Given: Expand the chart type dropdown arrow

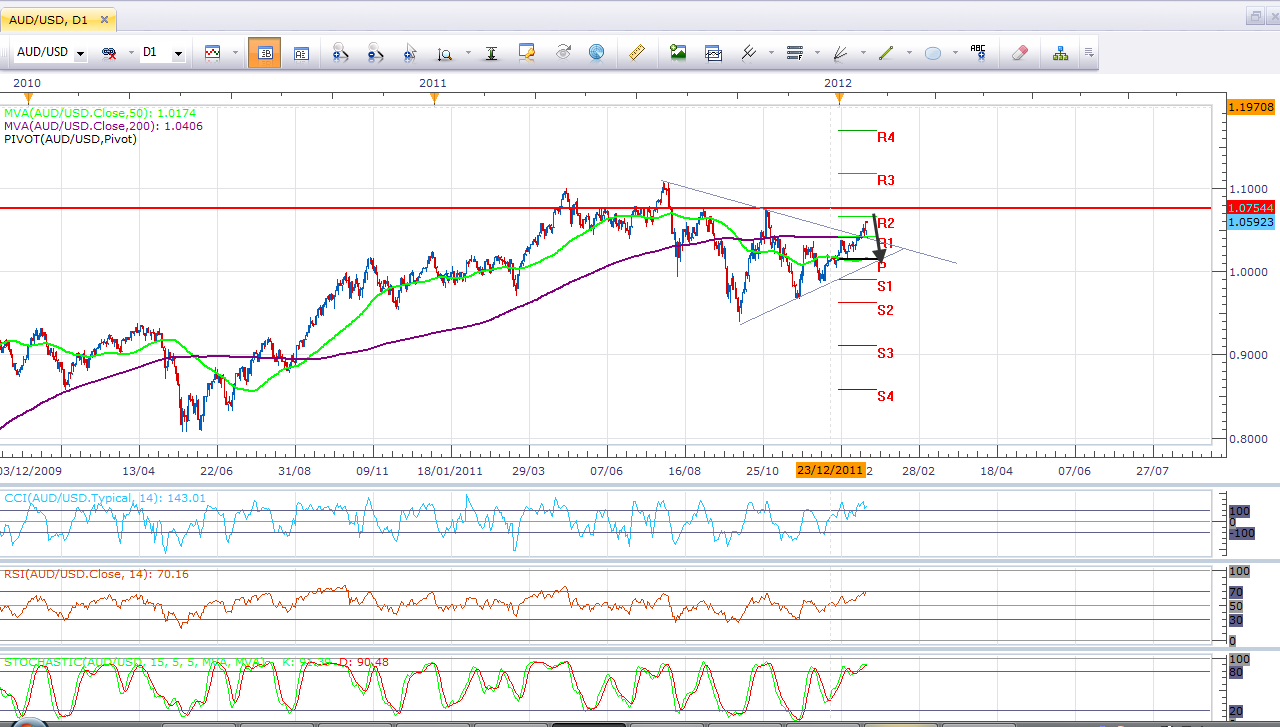Looking at the screenshot, I should [x=235, y=53].
